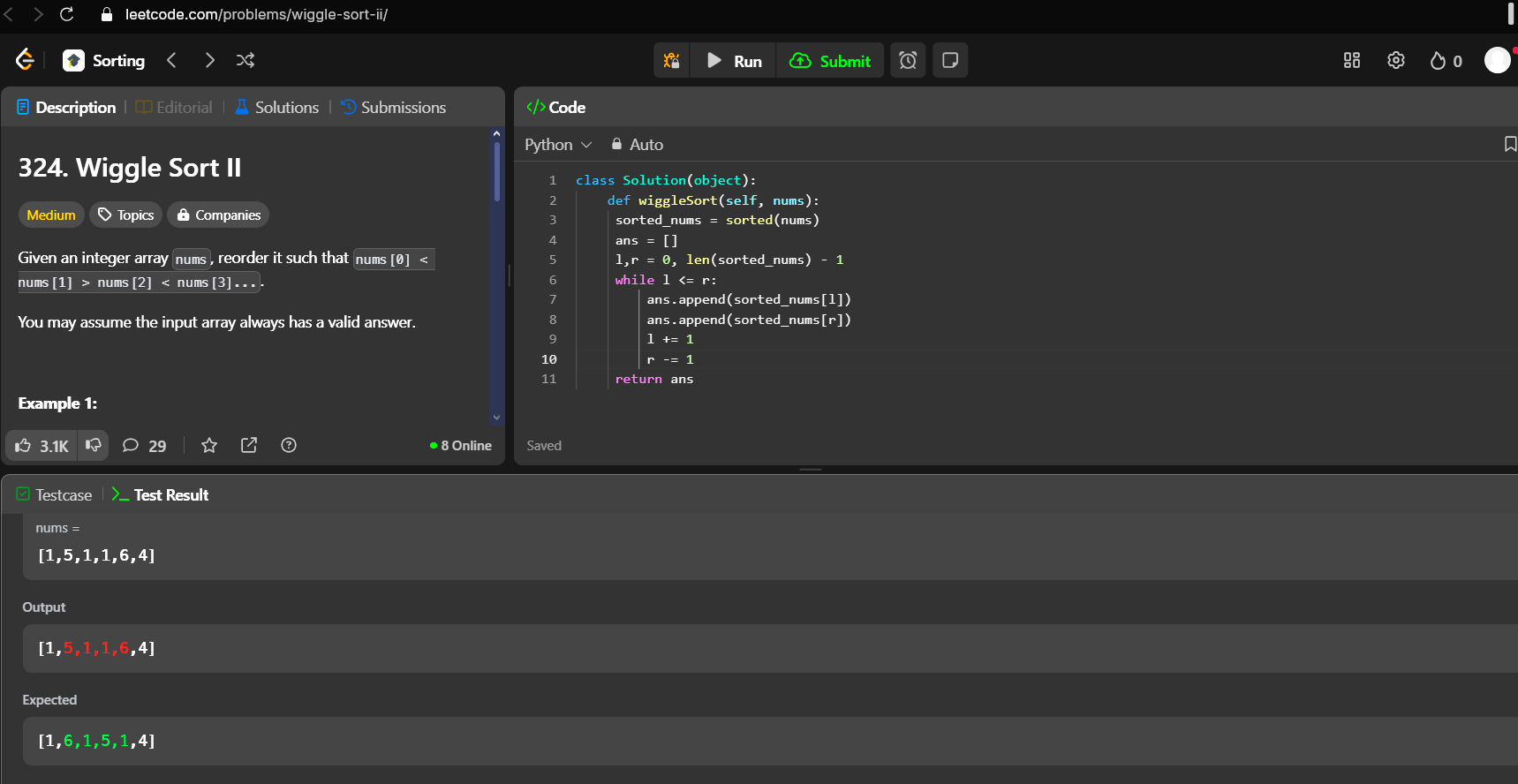Open the debugger icon beside Run
This screenshot has width=1518, height=784.
pos(671,60)
